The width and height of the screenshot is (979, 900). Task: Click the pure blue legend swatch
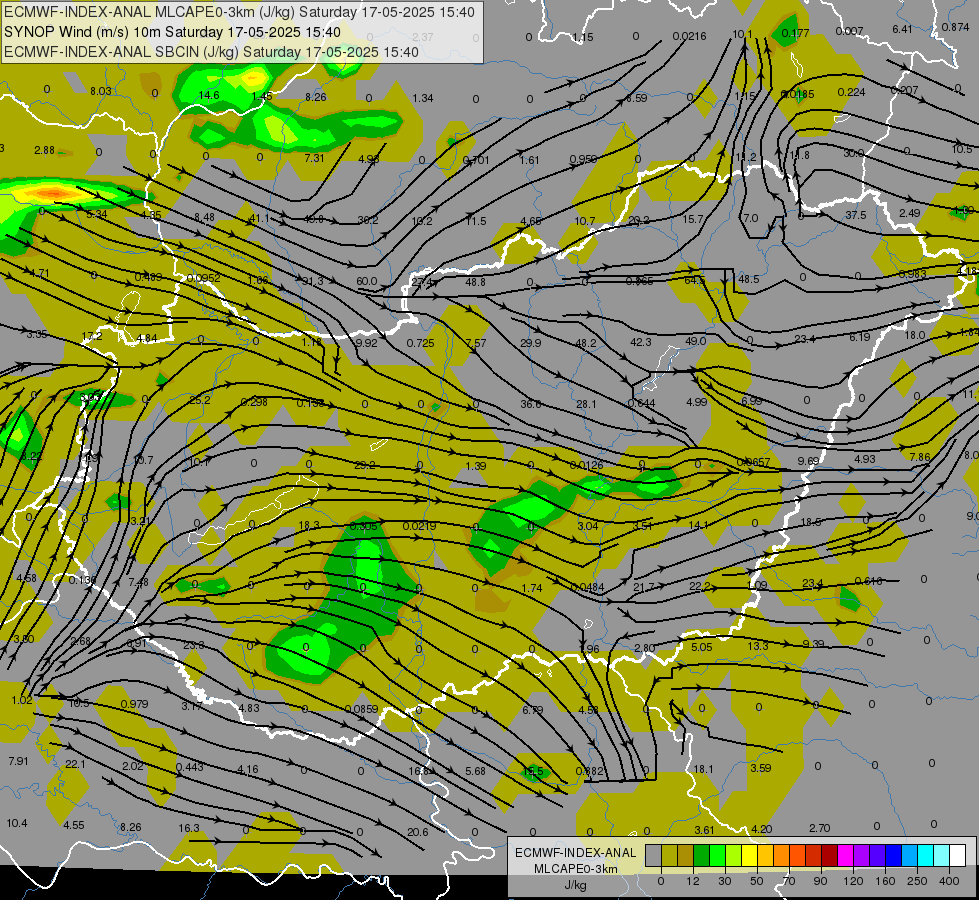pyautogui.click(x=894, y=855)
